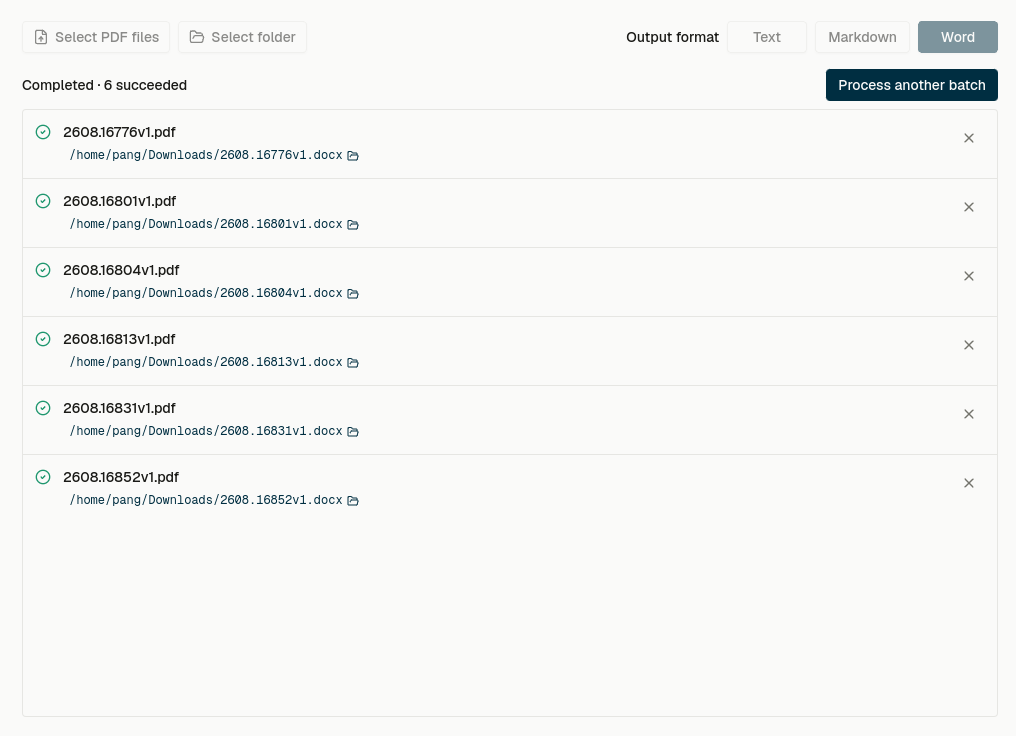
Task: Select file name 2608.16804v1.pdf
Action: [121, 270]
